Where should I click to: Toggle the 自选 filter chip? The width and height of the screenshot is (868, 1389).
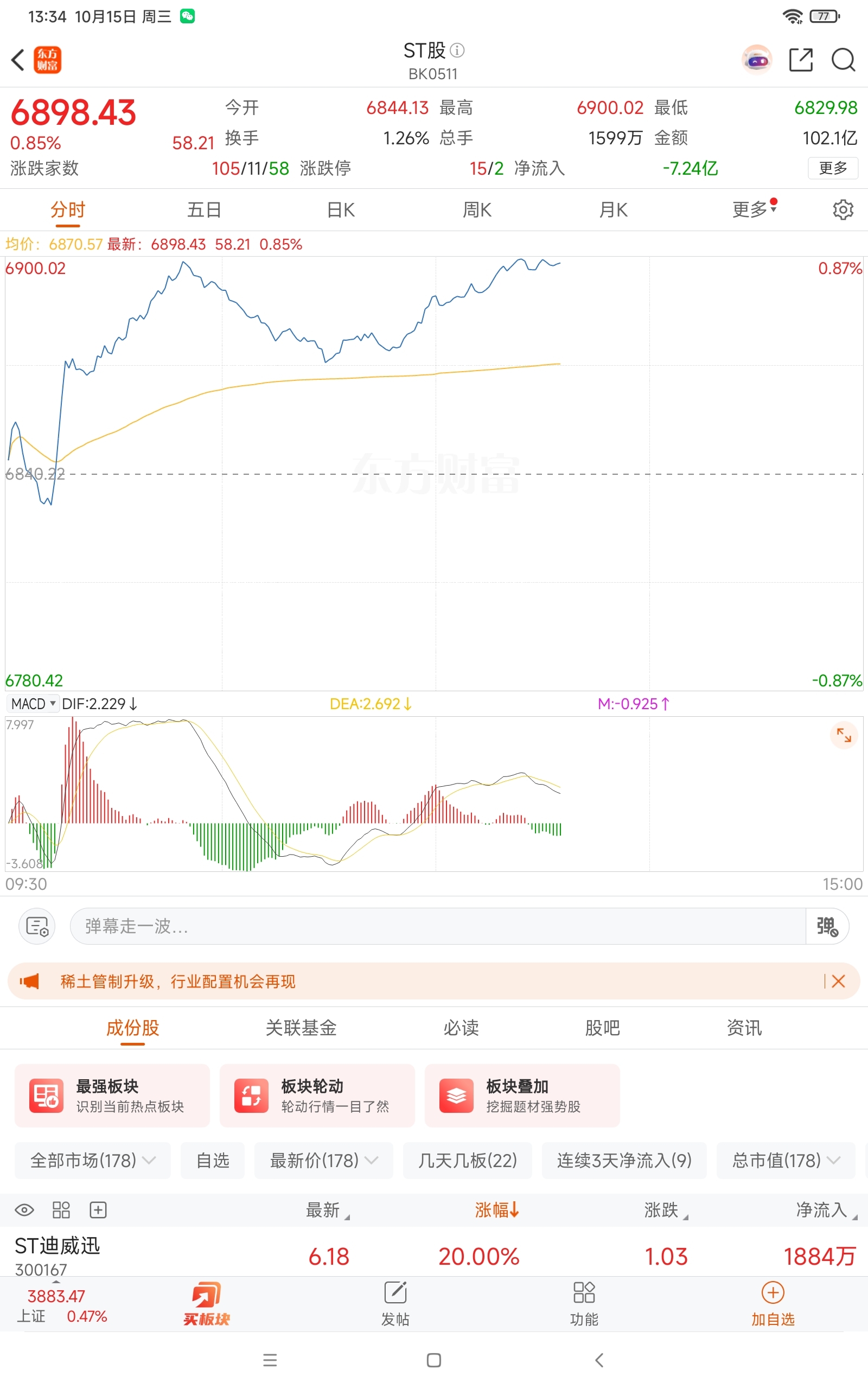(213, 1161)
